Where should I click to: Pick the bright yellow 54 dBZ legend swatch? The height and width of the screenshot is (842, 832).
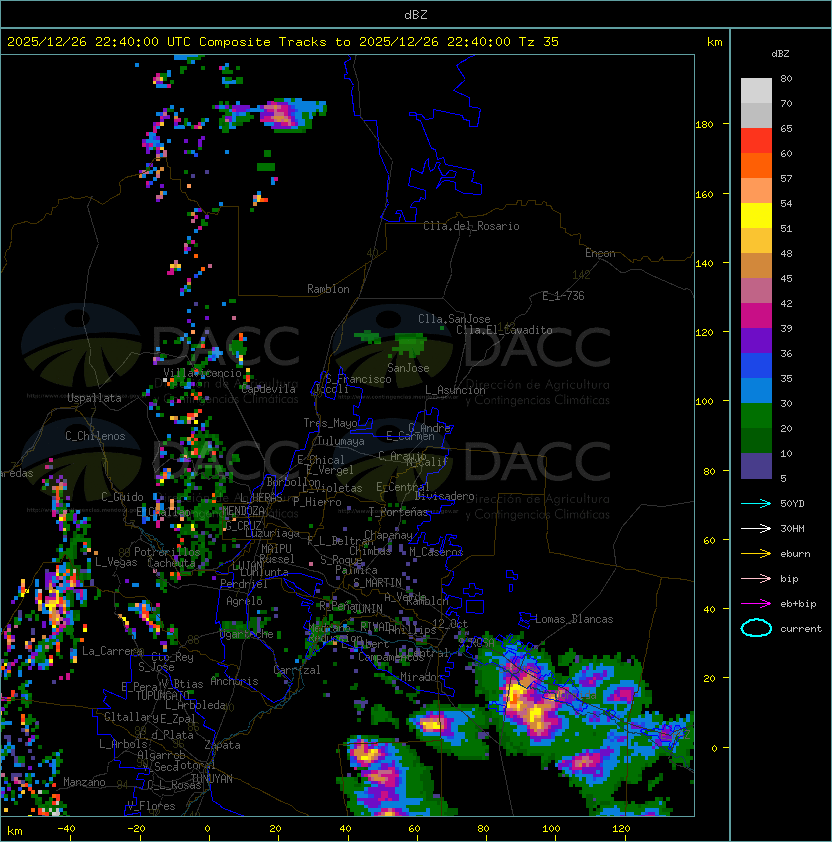point(756,215)
